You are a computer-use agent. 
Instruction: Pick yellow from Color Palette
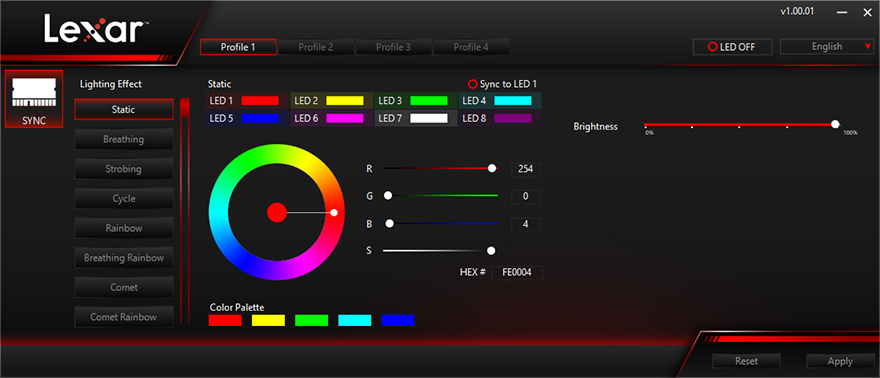coord(268,320)
